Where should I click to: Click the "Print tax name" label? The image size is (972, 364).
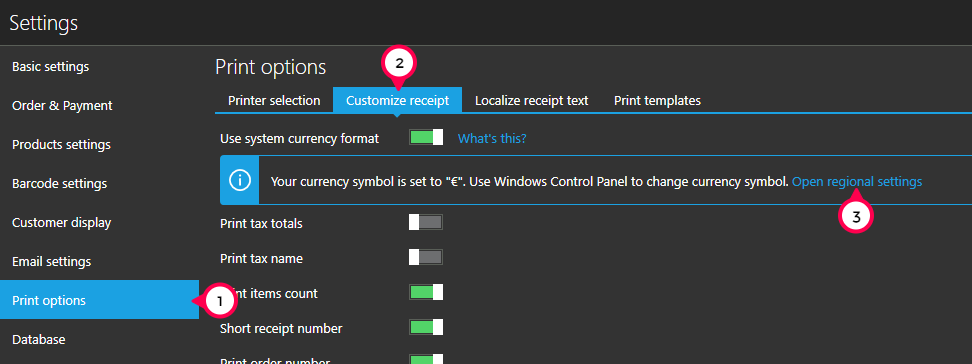[261, 259]
